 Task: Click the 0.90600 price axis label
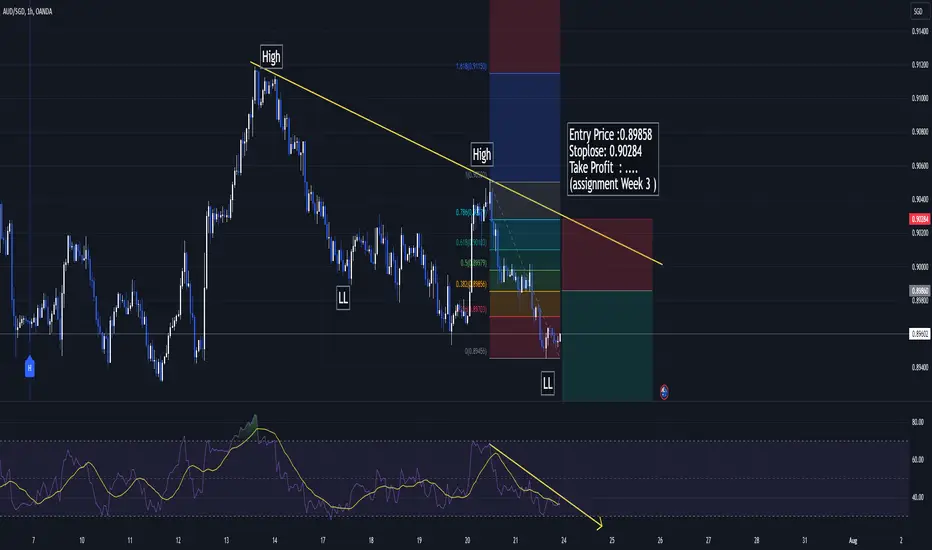[920, 166]
